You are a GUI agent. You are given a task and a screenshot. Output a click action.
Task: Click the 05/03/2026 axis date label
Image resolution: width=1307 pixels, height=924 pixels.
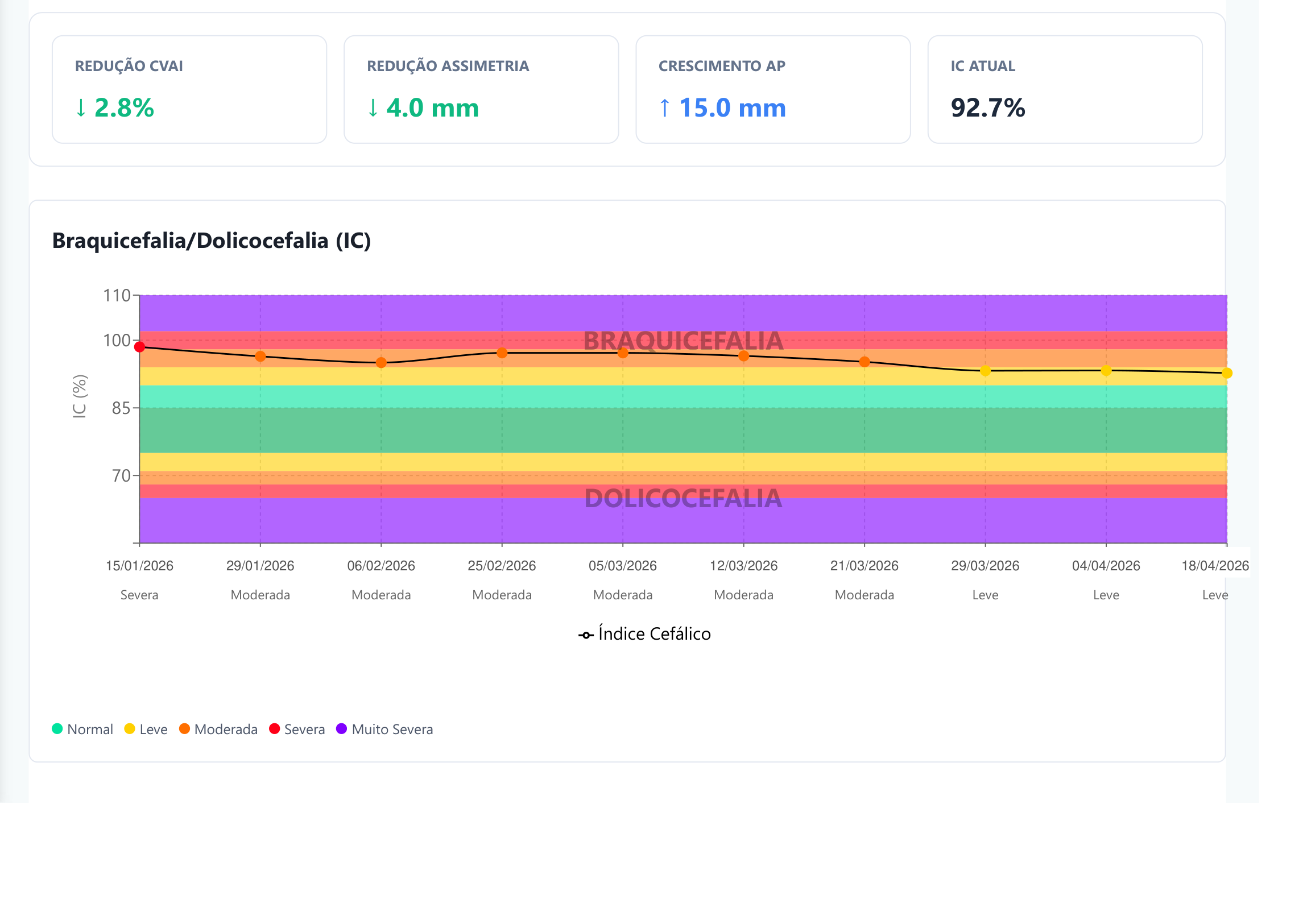coord(623,566)
